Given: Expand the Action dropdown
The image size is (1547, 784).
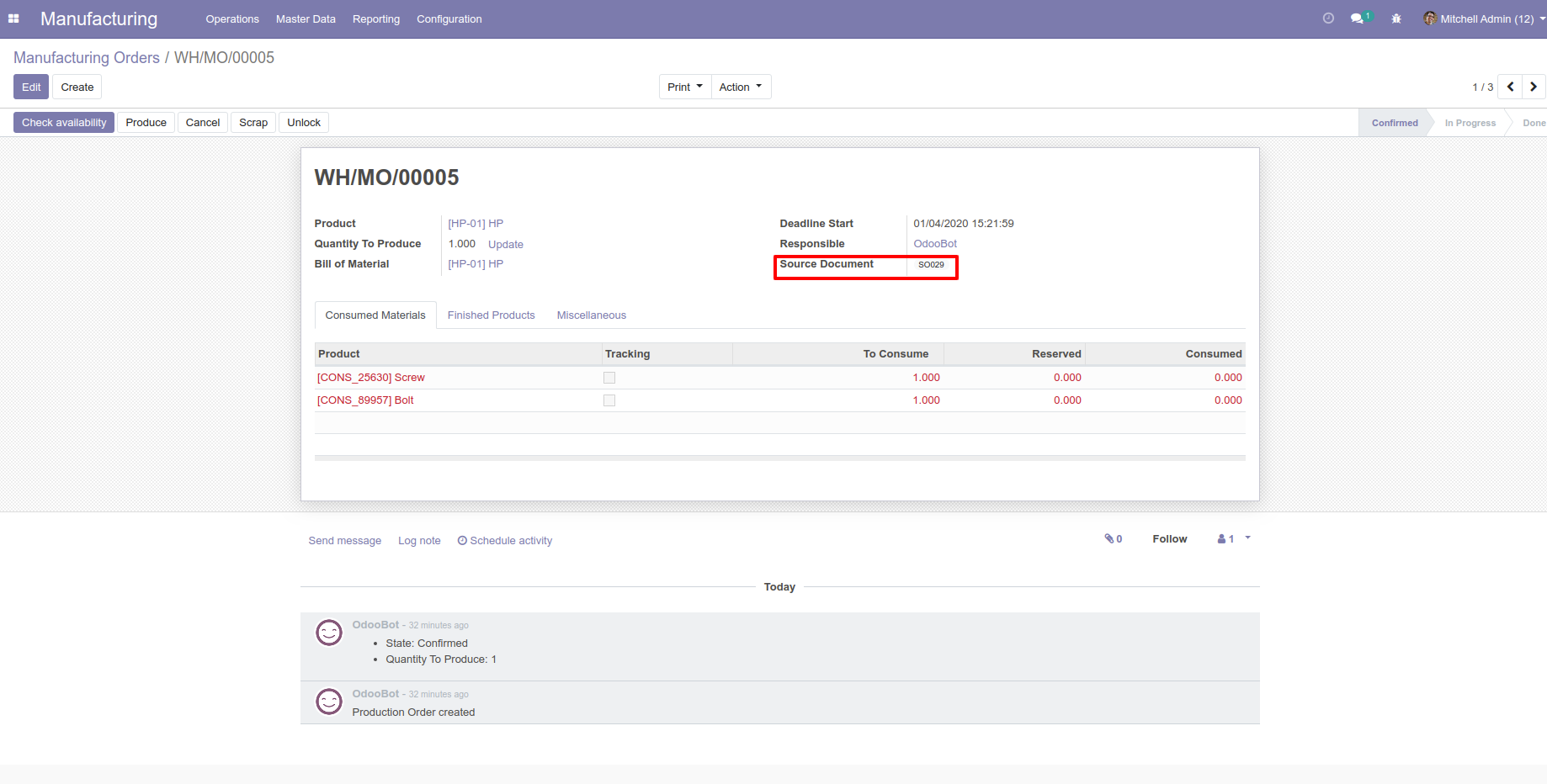Looking at the screenshot, I should (741, 87).
